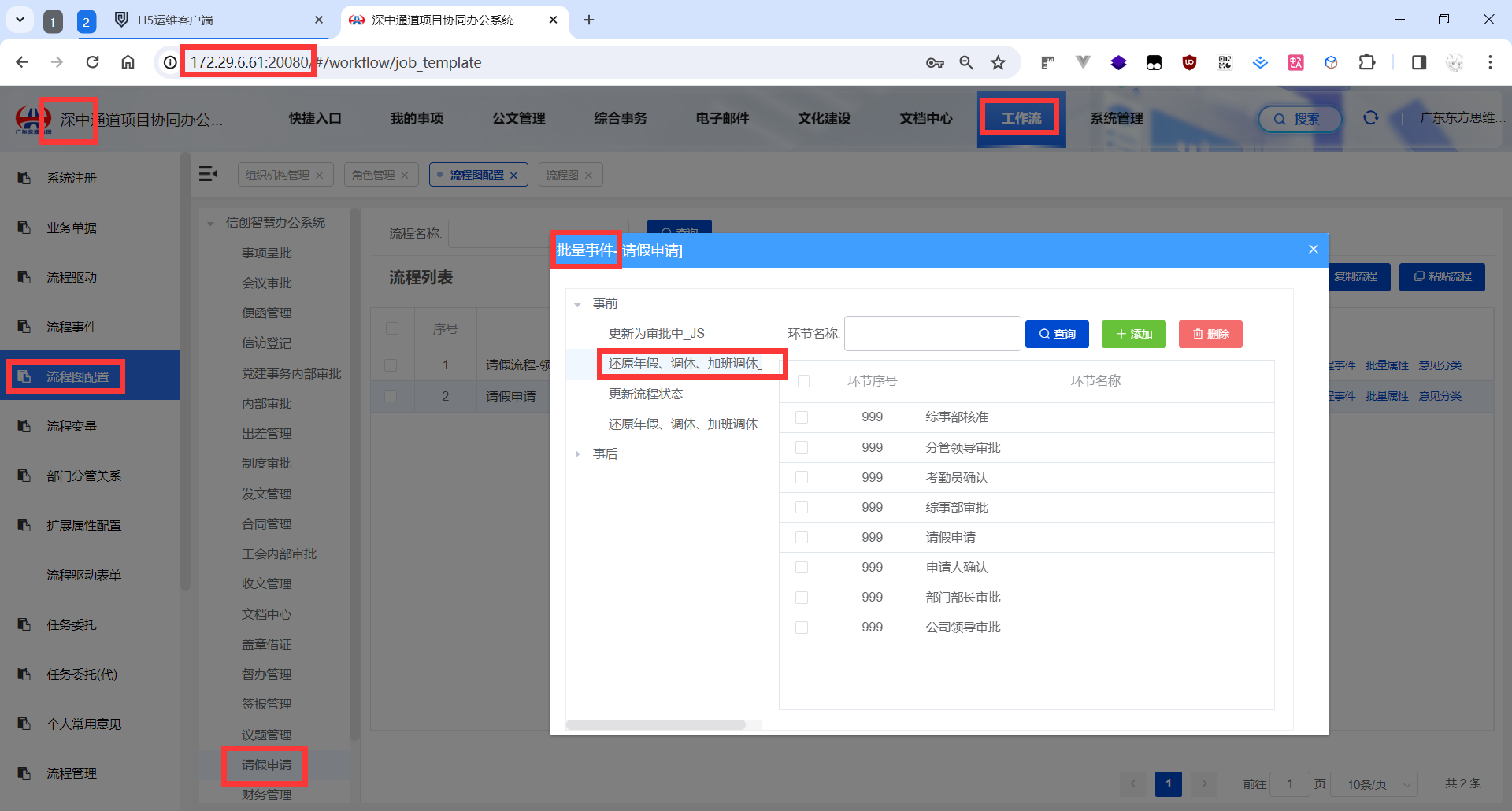Check the box for 申请人确认 row
Image resolution: width=1512 pixels, height=811 pixels.
click(x=802, y=567)
